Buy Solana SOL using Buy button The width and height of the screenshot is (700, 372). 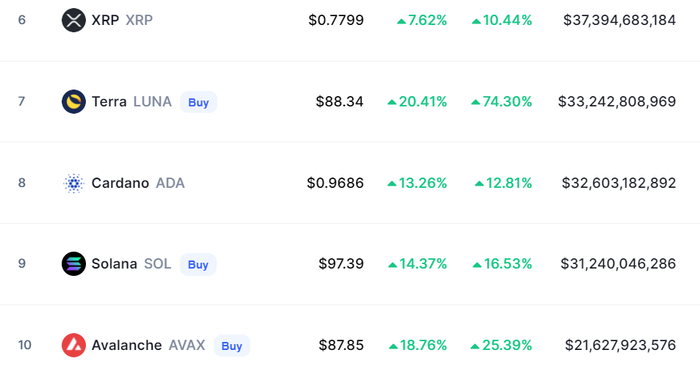198,264
